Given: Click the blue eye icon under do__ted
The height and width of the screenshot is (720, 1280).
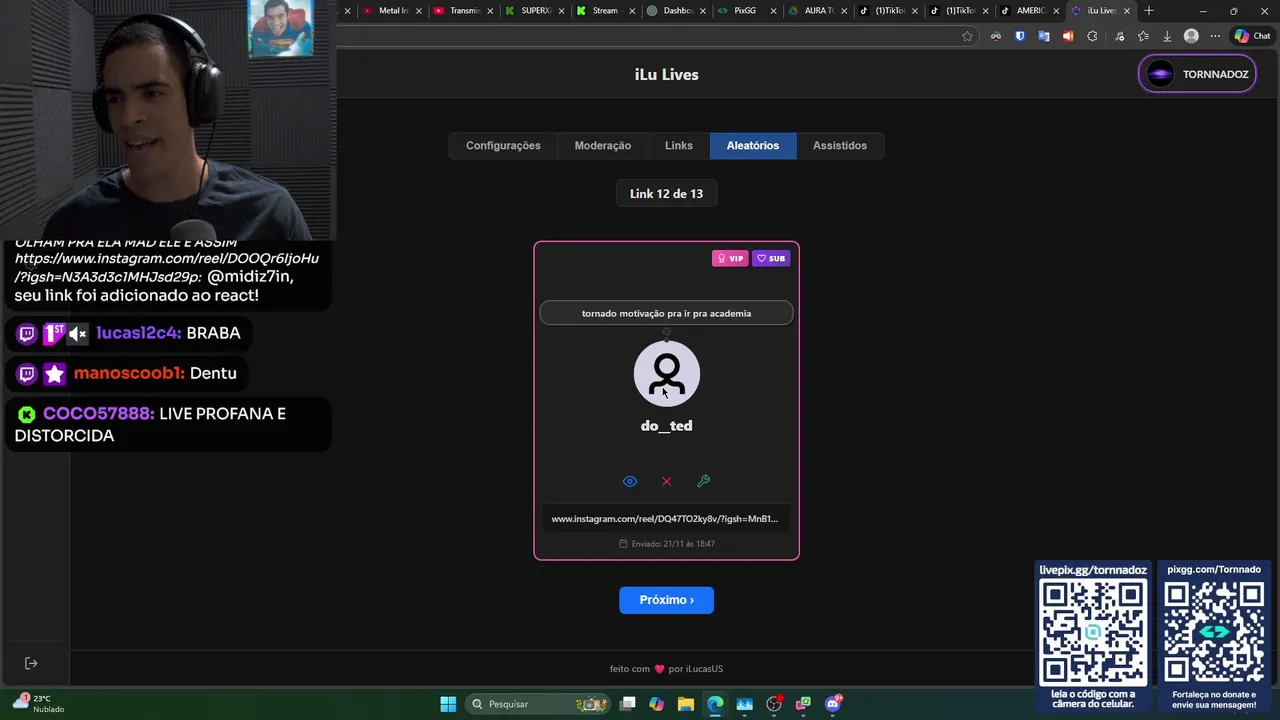Looking at the screenshot, I should click(x=630, y=481).
